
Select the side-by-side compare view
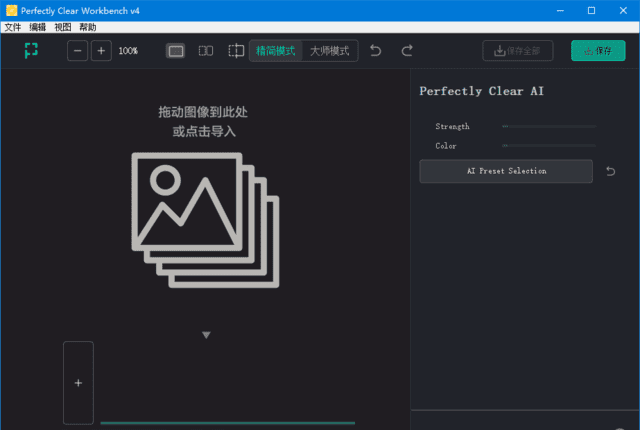(x=206, y=51)
